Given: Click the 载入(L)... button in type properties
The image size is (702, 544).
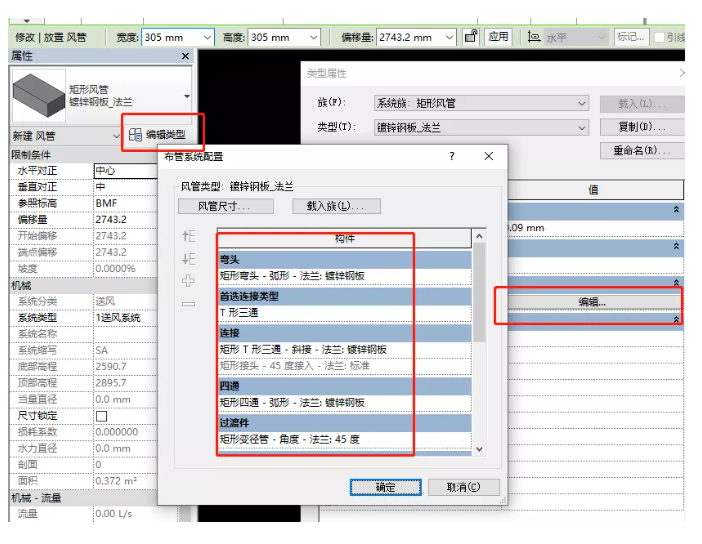Looking at the screenshot, I should tap(642, 104).
